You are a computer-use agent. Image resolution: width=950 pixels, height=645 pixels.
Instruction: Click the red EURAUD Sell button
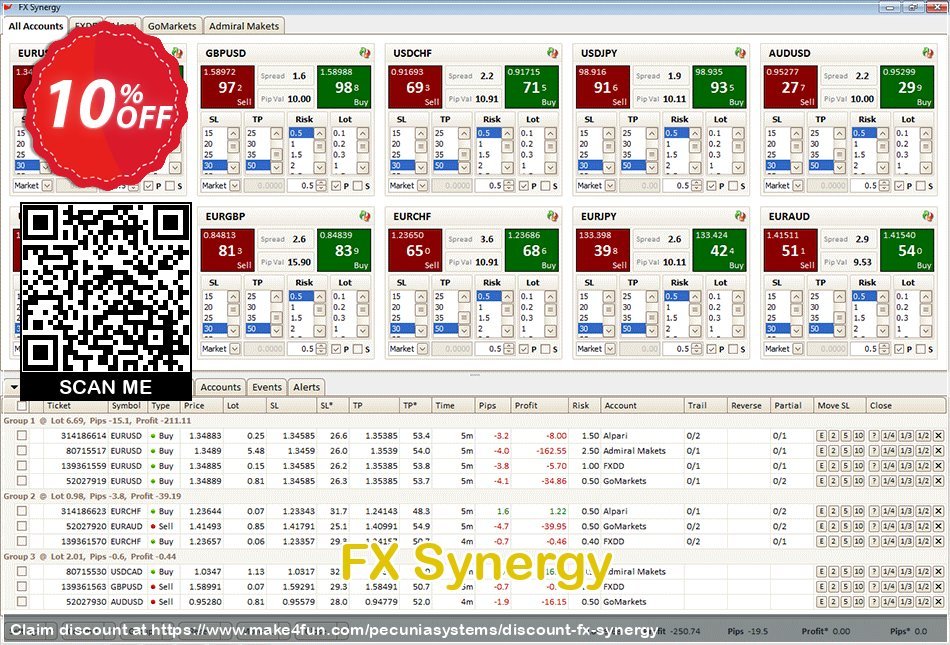pyautogui.click(x=791, y=250)
